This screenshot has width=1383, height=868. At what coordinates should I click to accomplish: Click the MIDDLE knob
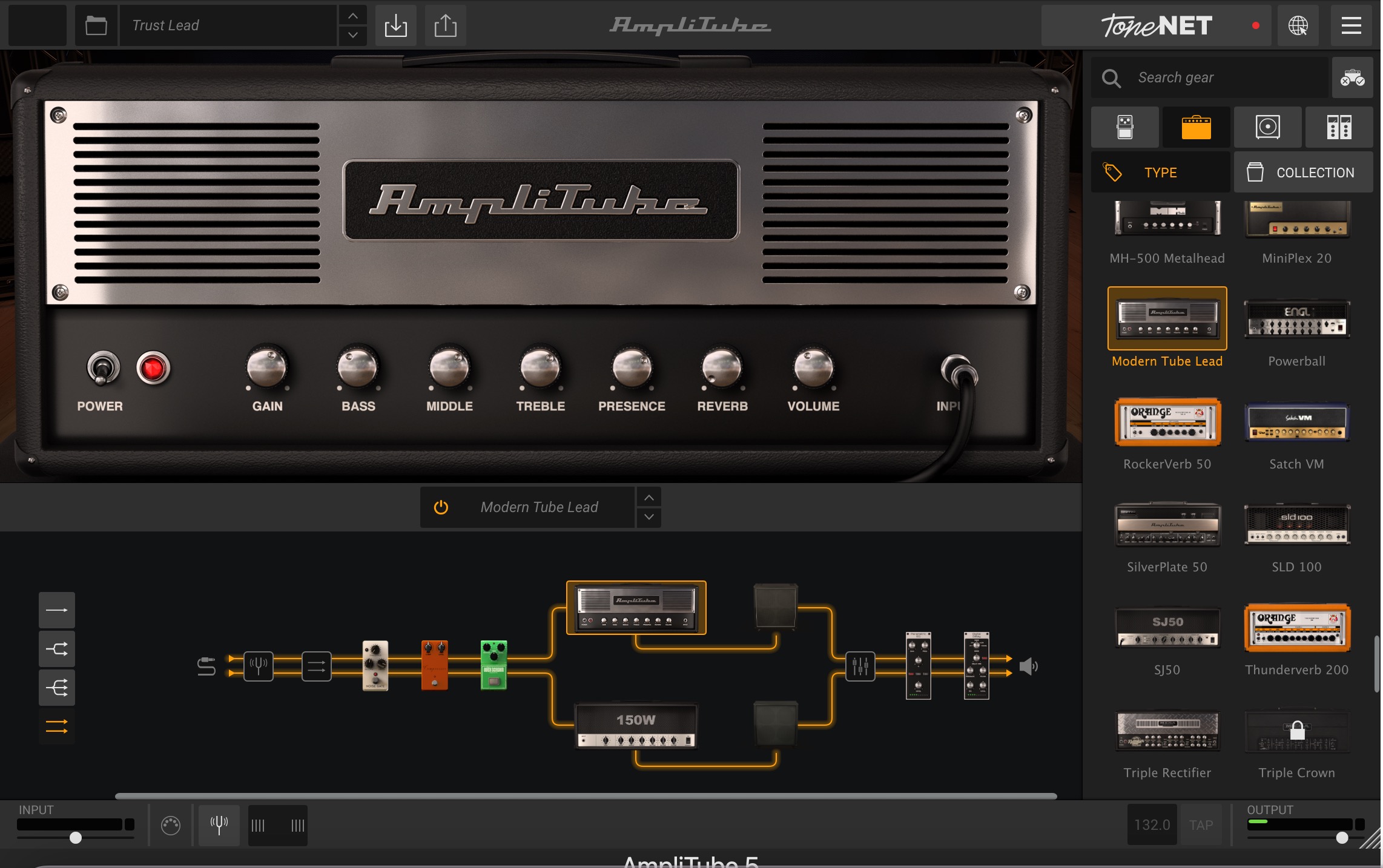[x=449, y=367]
